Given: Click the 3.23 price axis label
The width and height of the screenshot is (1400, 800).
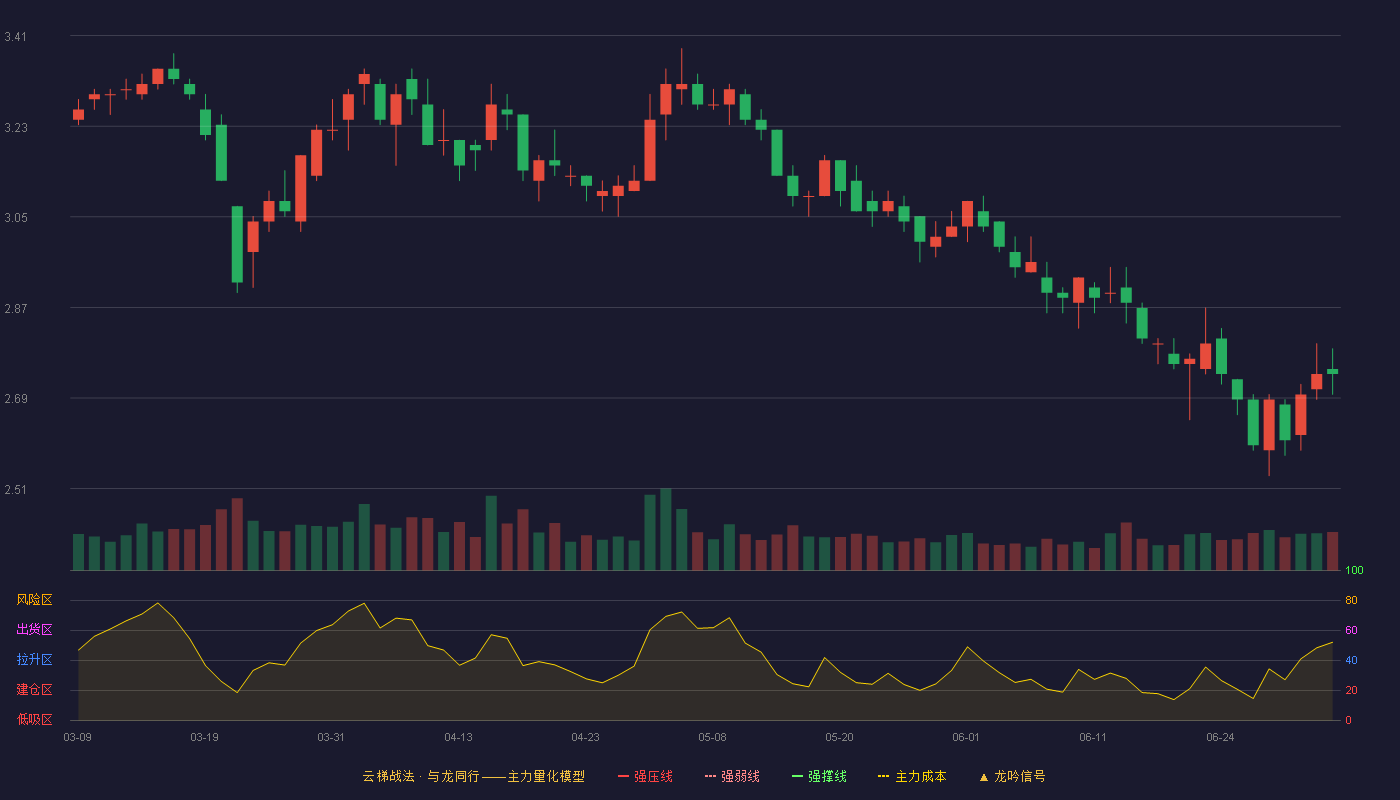Looking at the screenshot, I should [x=15, y=128].
